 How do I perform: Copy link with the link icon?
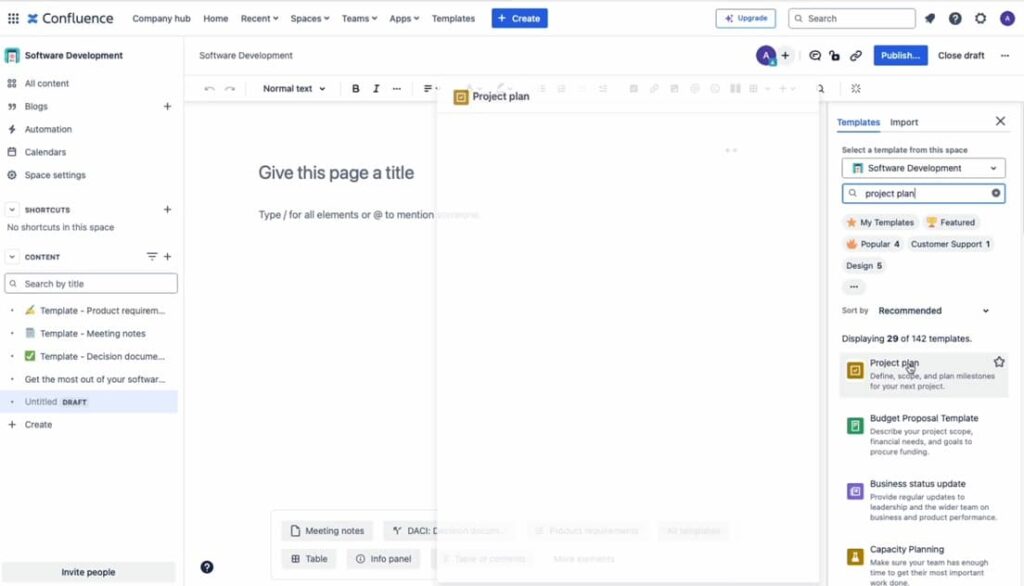(856, 56)
